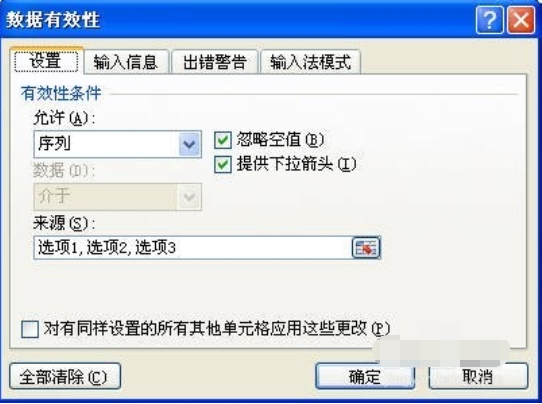Enable 对有同样设置的所有其他单元格应用这些更改 checkbox
542x404 pixels.
point(30,329)
